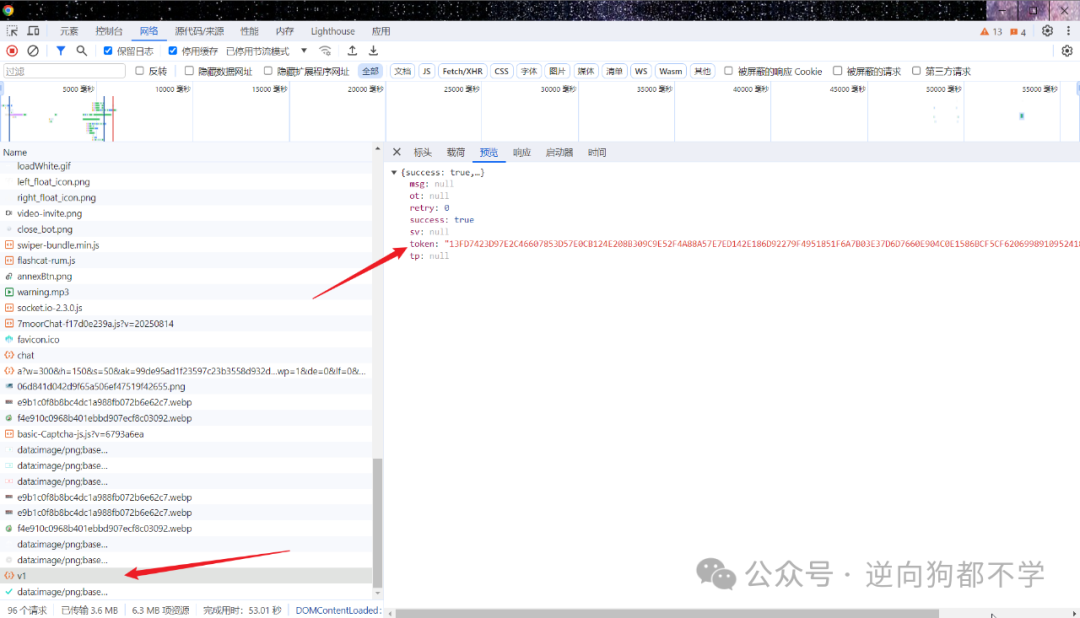The height and width of the screenshot is (618, 1080).
Task: Uncheck the 保留日志 checkbox
Action: pos(108,51)
